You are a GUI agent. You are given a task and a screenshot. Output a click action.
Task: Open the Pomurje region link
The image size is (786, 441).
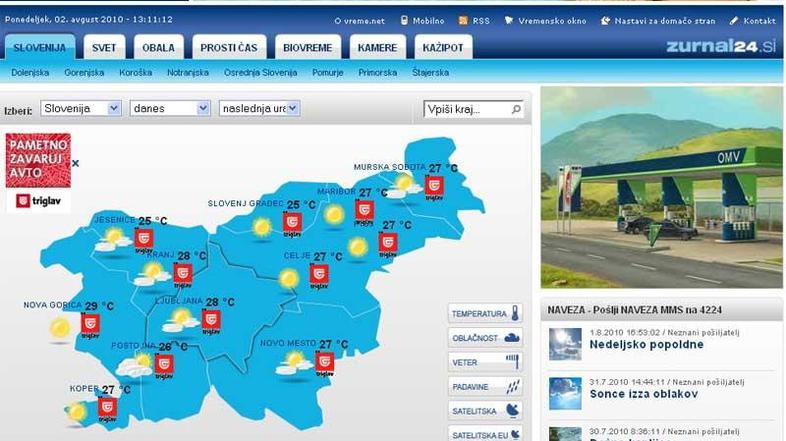[x=328, y=73]
